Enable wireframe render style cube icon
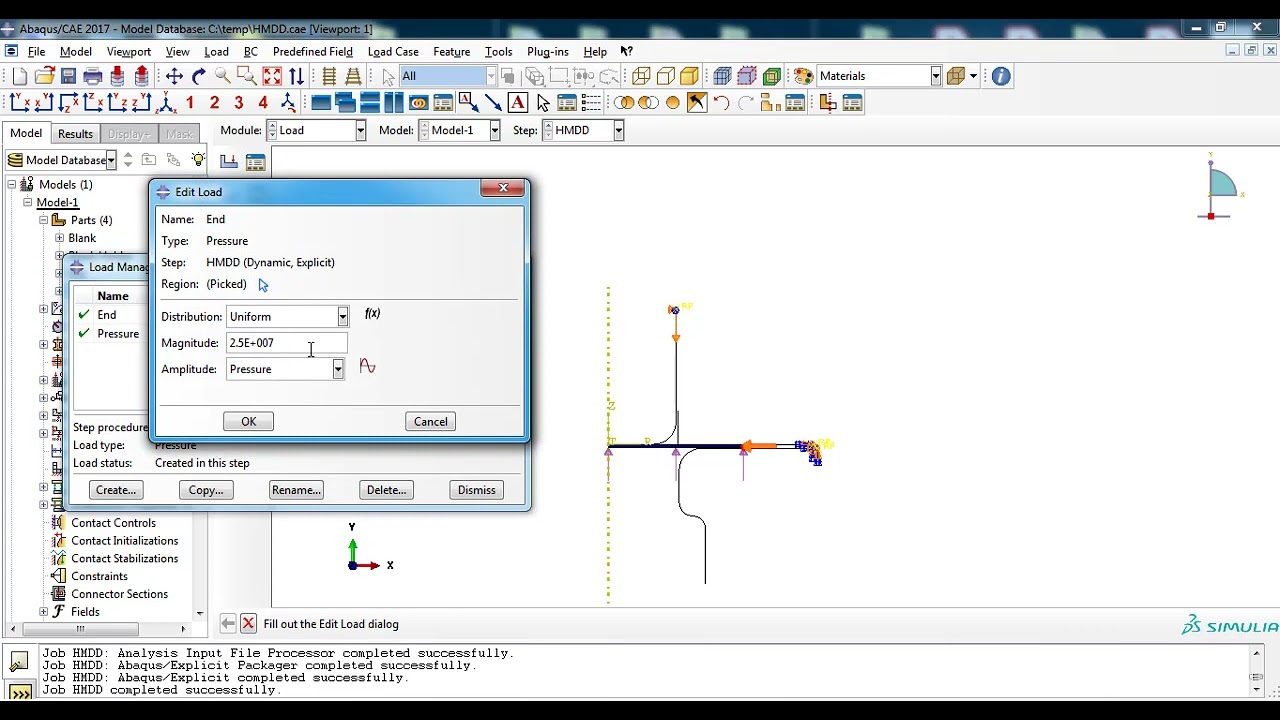Screen dimensions: 1280x720 641,76
